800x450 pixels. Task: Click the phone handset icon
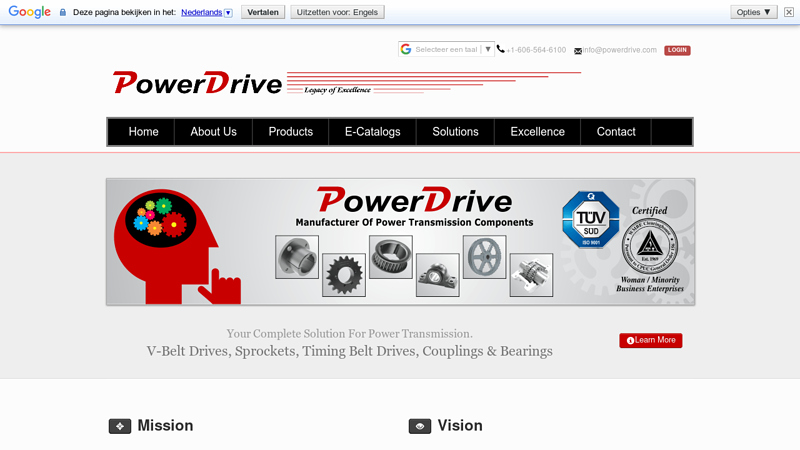501,49
